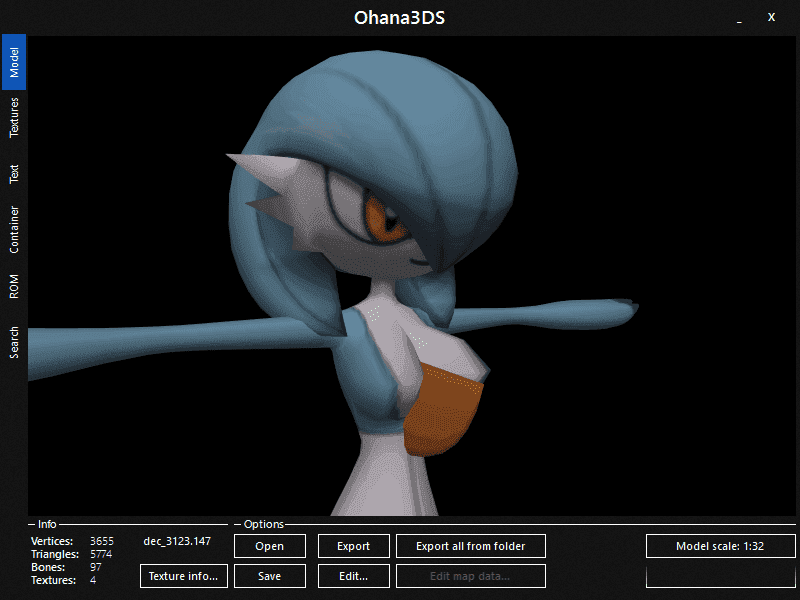Click the file name dec_3123.147
Viewport: 800px width, 600px height.
tap(177, 541)
